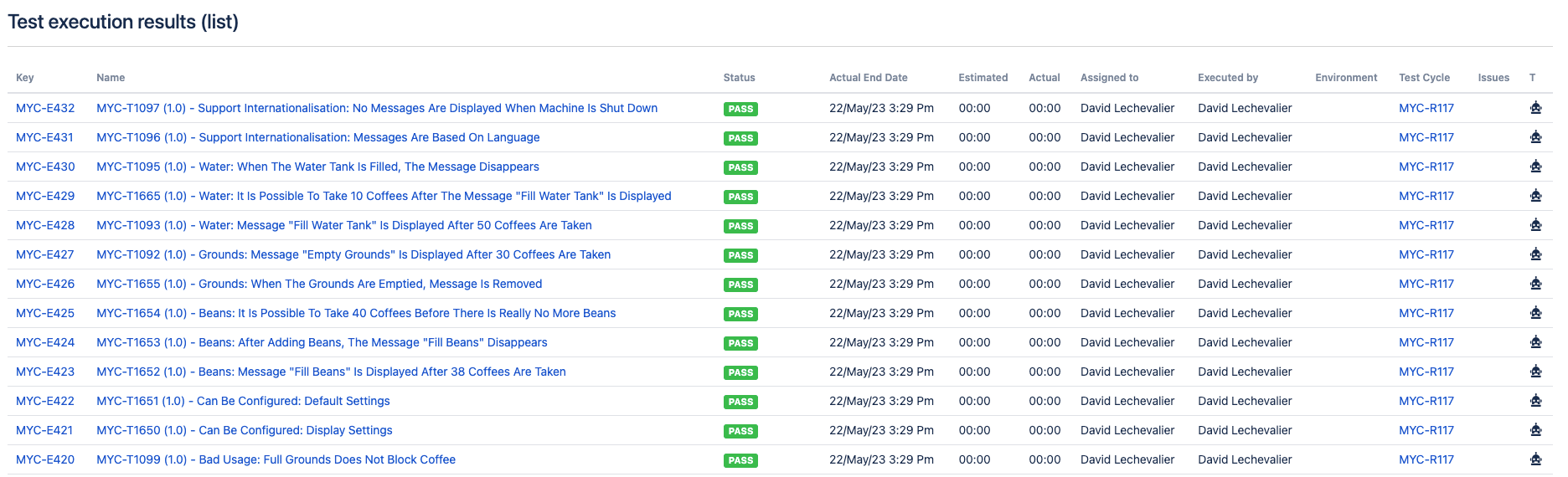
Task: Click the robot icon in MYC-E422 row
Action: (x=1535, y=401)
